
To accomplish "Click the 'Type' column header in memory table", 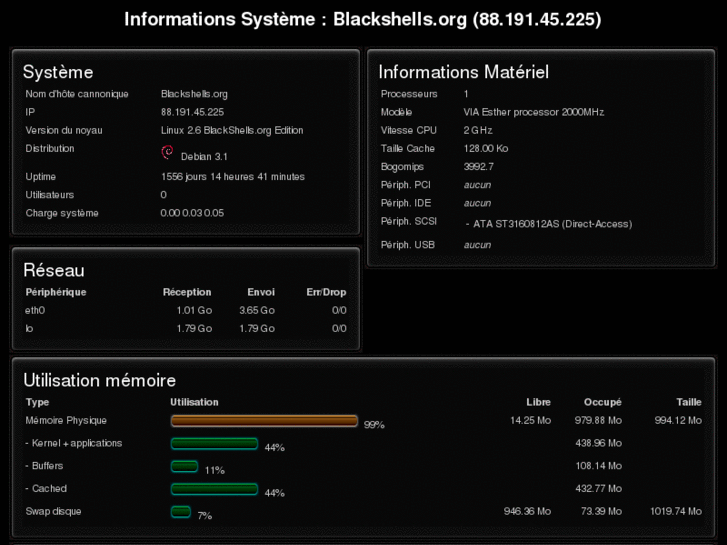I will point(37,402).
